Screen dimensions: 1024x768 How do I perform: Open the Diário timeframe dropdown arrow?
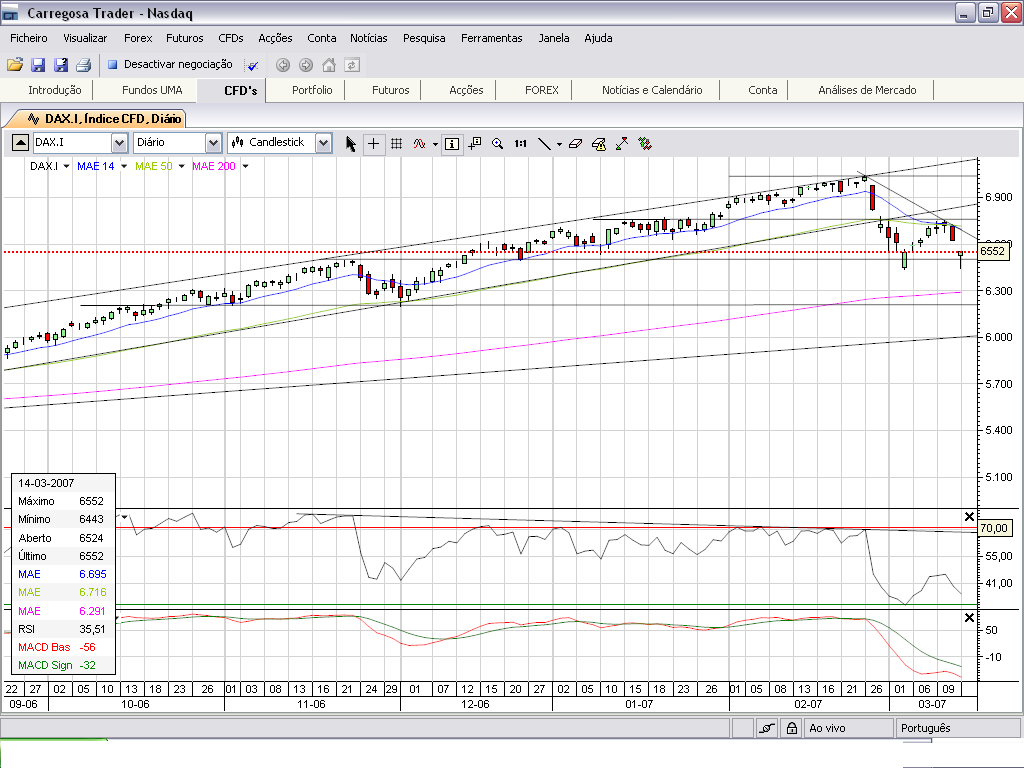[x=213, y=142]
